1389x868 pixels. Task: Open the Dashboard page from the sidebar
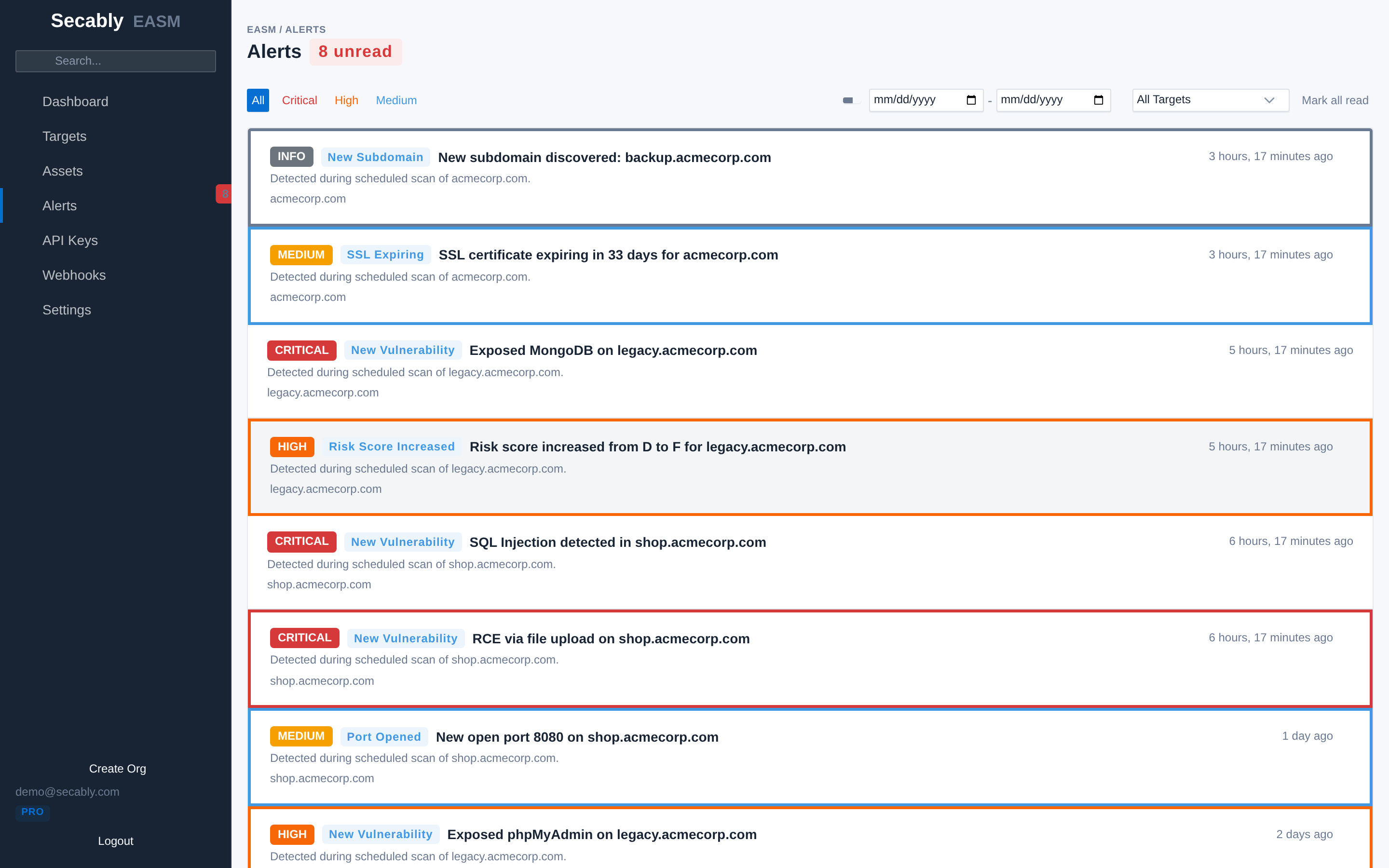pos(75,101)
